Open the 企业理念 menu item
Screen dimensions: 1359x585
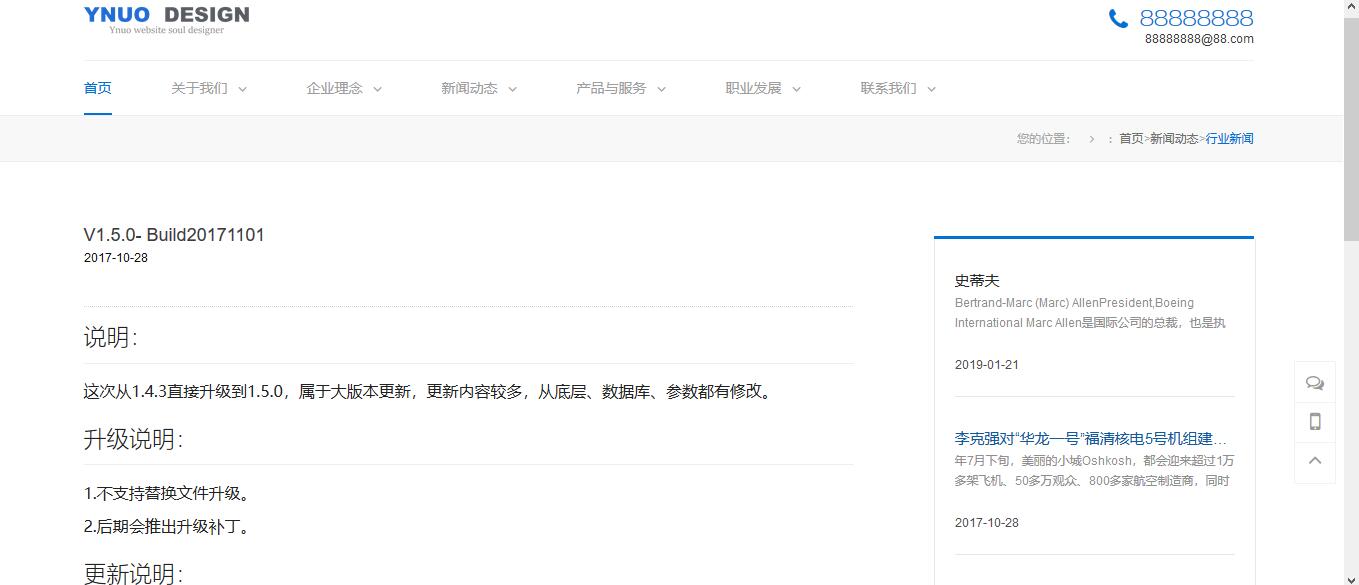(x=334, y=88)
